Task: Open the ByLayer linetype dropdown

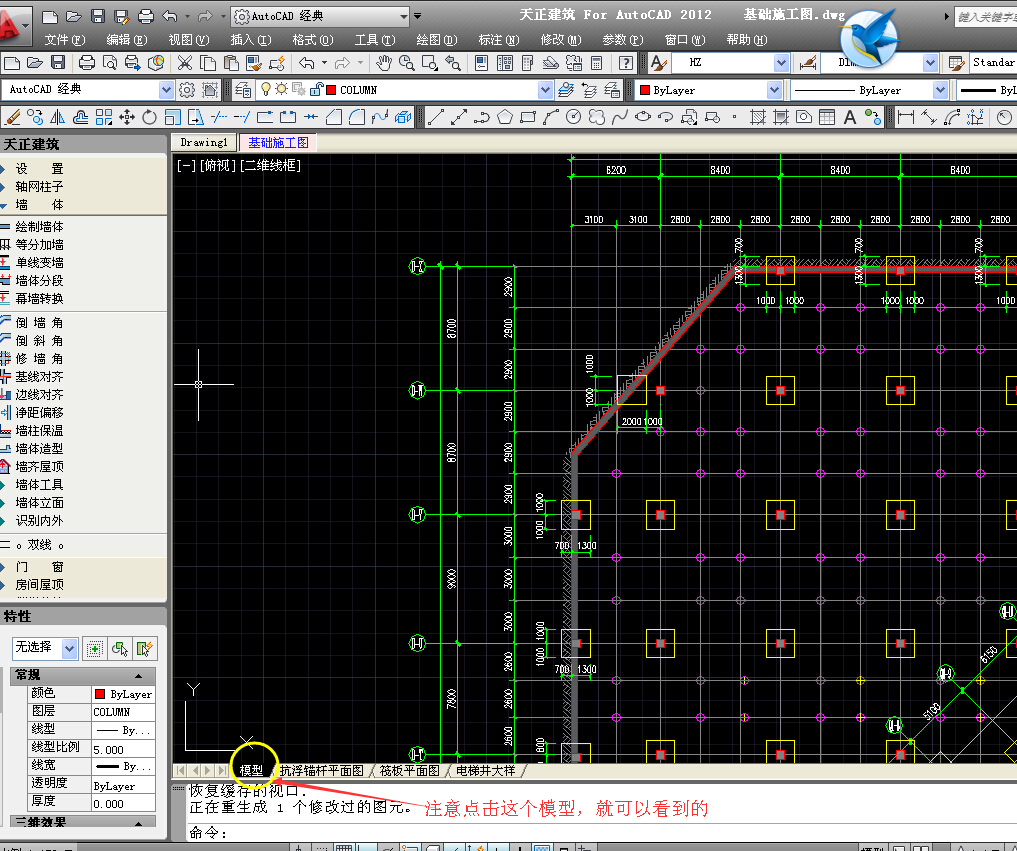Action: point(940,90)
